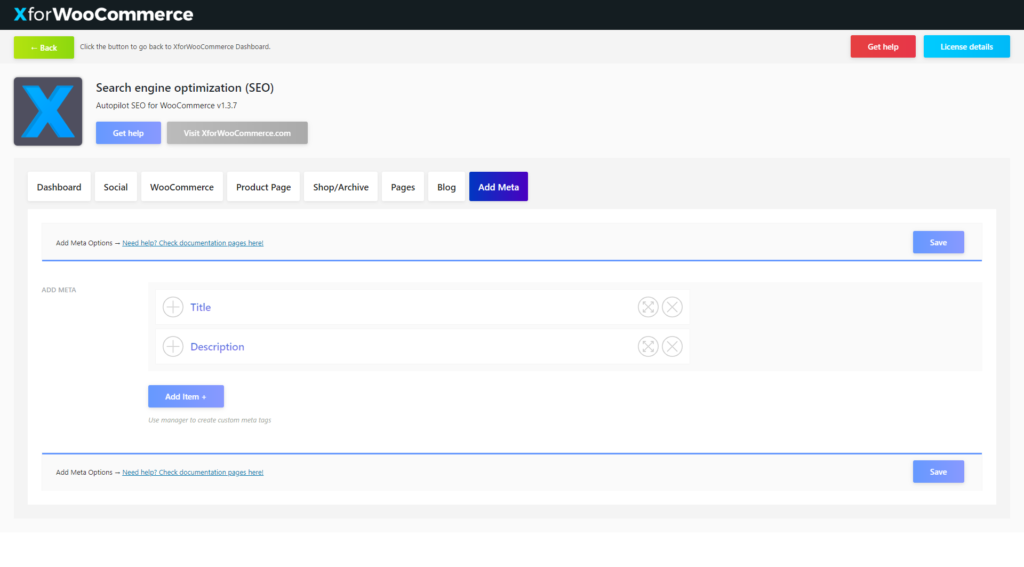Viewport: 1024px width, 567px height.
Task: Open the Pages tab
Action: coord(403,187)
